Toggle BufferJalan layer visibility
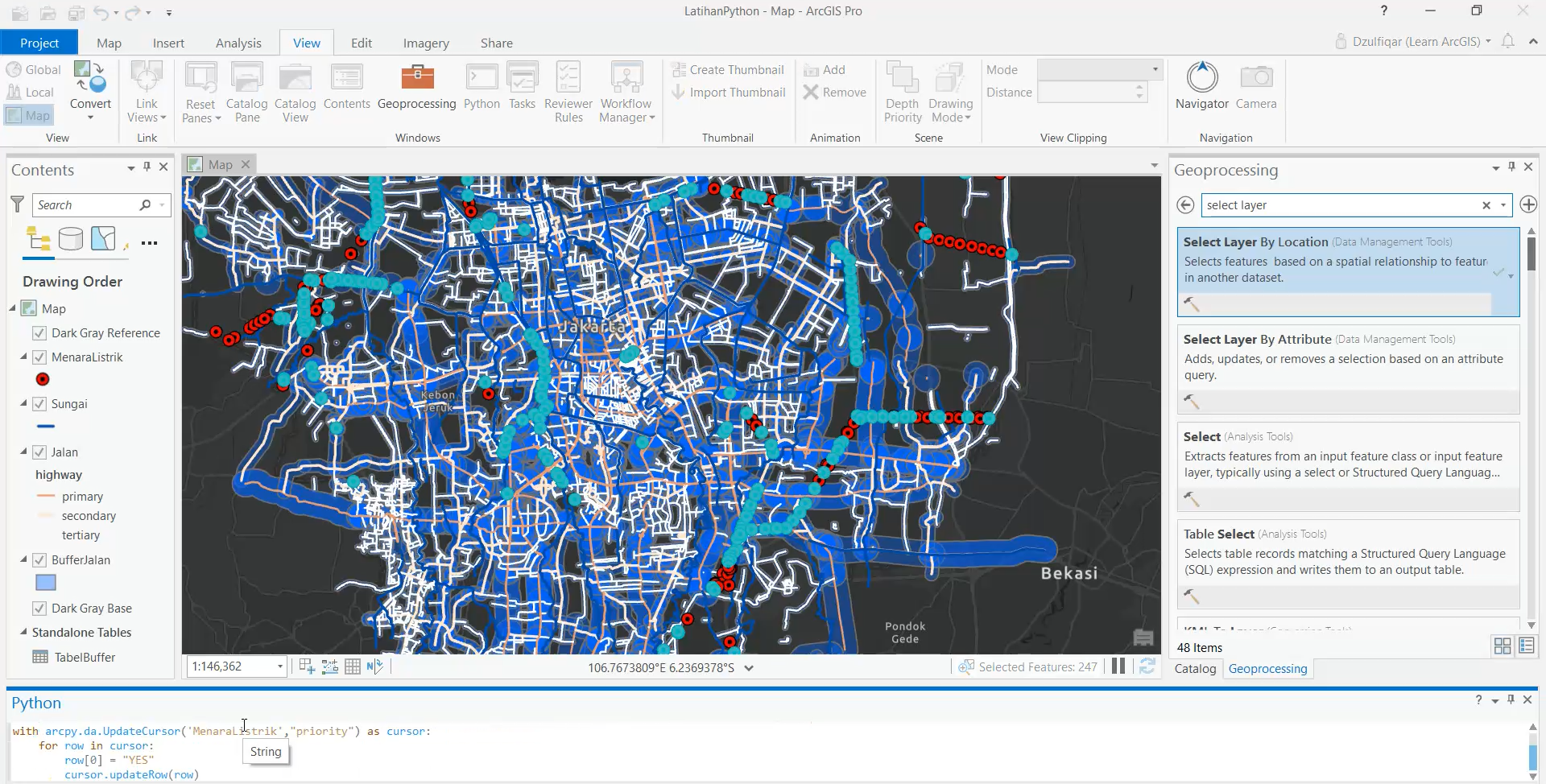Image resolution: width=1546 pixels, height=784 pixels. (39, 560)
